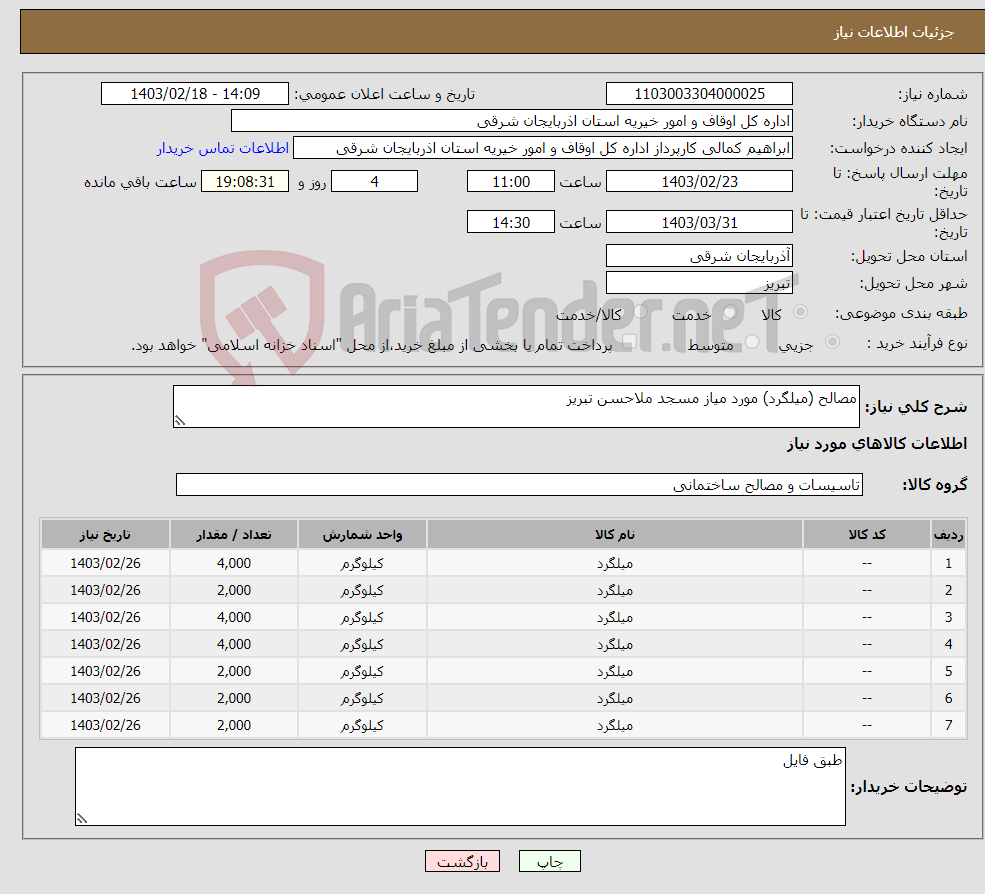Viewport: 985px width, 894px height.
Task: Open the اطلاعات تماس خریدار link
Action: coord(222,148)
